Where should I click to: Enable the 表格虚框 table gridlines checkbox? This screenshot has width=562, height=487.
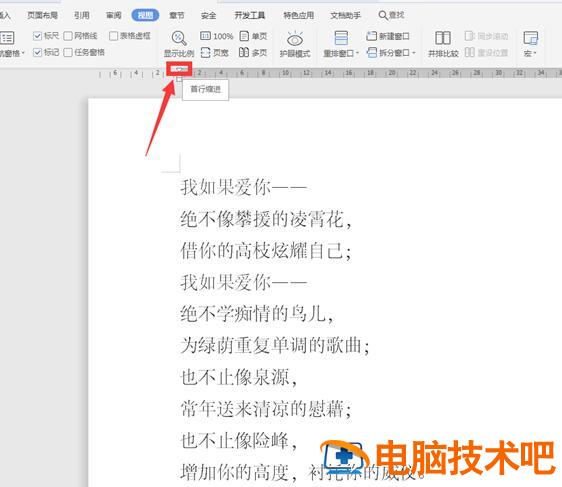pyautogui.click(x=113, y=35)
